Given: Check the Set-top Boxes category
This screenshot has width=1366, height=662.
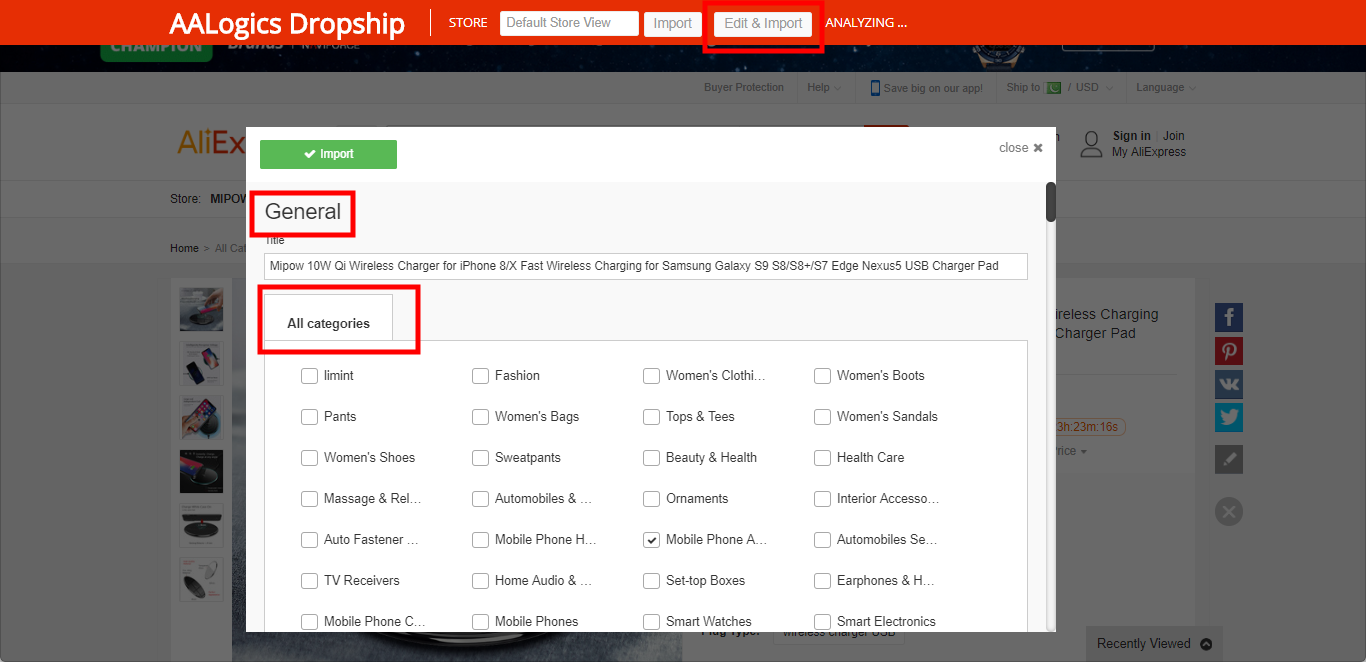Looking at the screenshot, I should coord(651,581).
